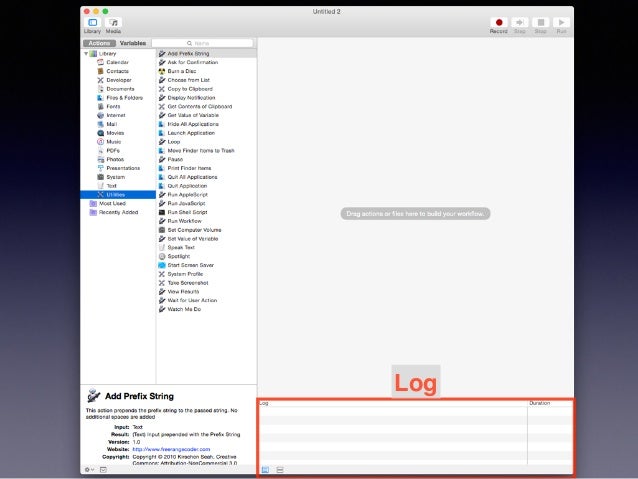Viewport: 638px width, 479px height.
Task: Click the Speak Text icon
Action: click(162, 247)
